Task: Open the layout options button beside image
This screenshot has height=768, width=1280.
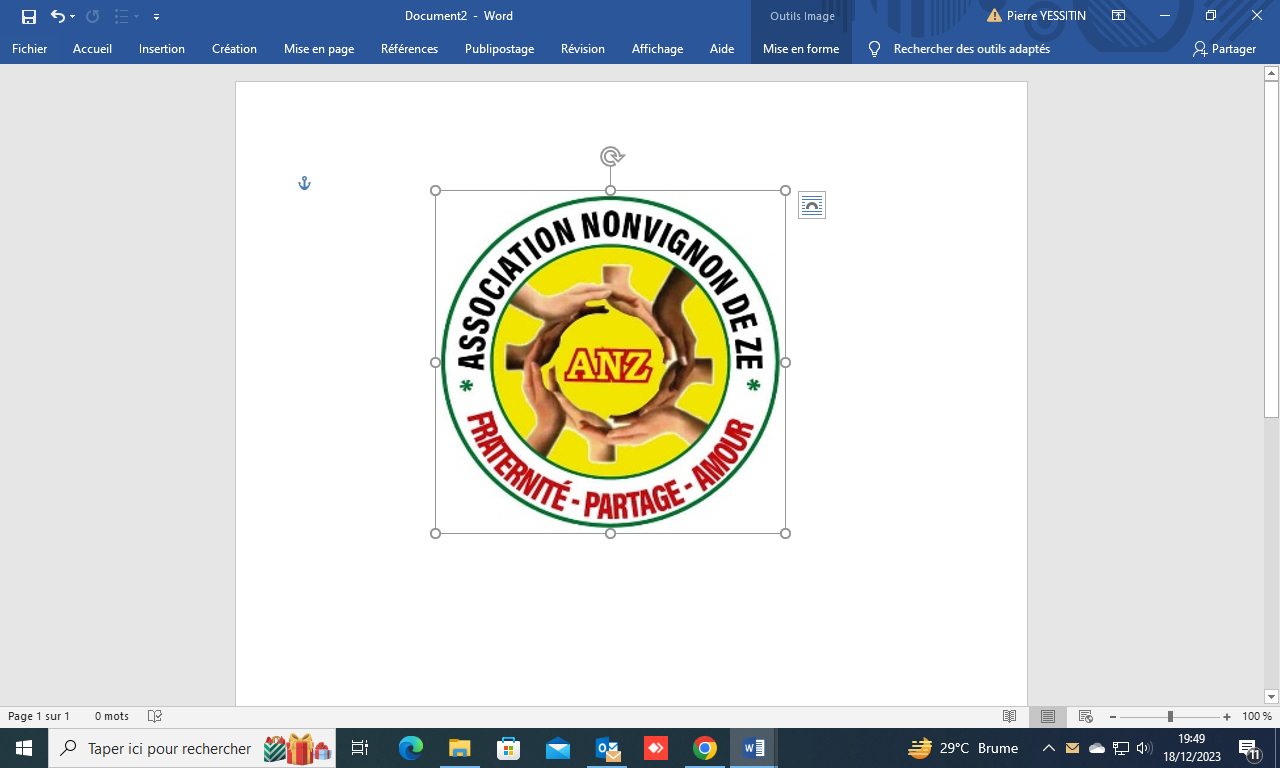Action: tap(812, 205)
